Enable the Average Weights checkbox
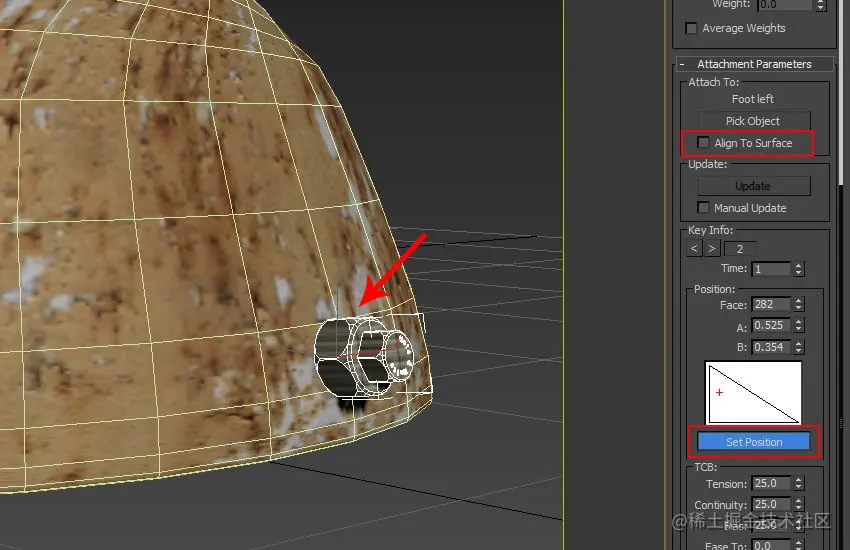 pyautogui.click(x=691, y=28)
